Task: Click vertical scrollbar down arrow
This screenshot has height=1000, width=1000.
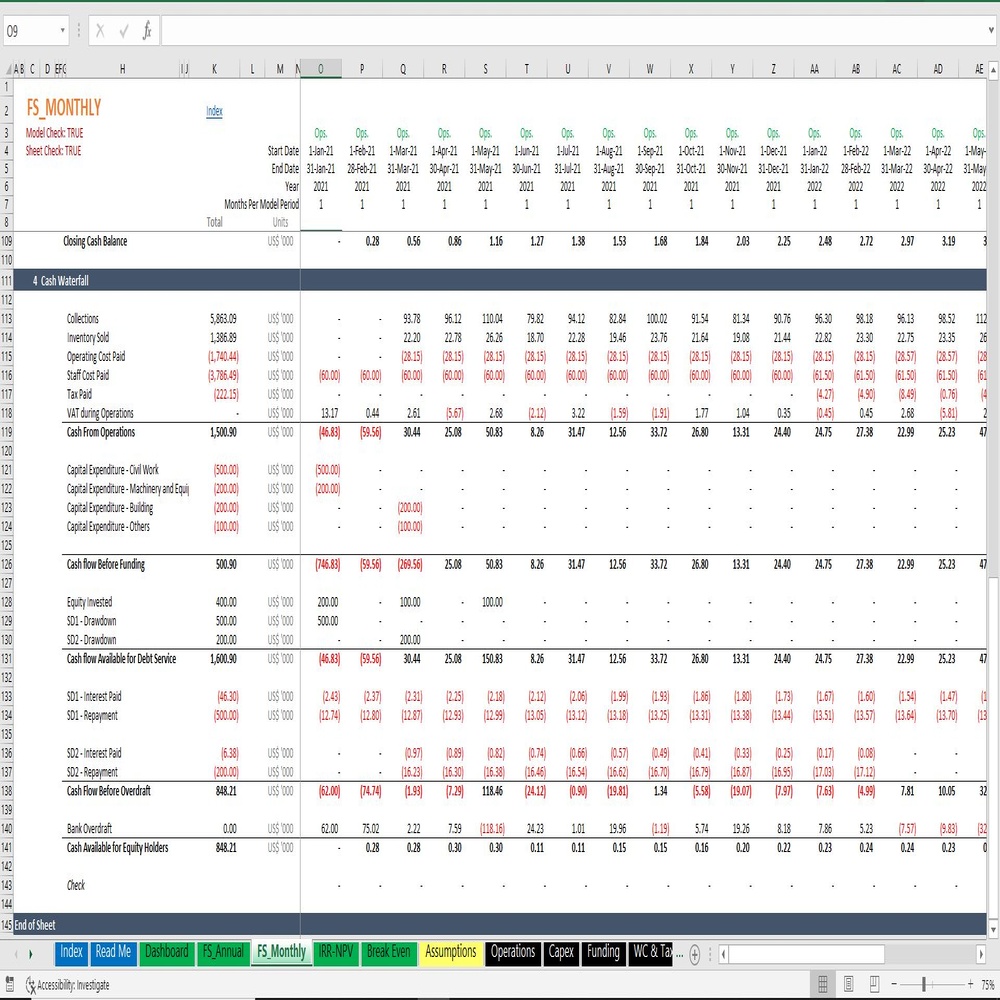Action: [992, 930]
